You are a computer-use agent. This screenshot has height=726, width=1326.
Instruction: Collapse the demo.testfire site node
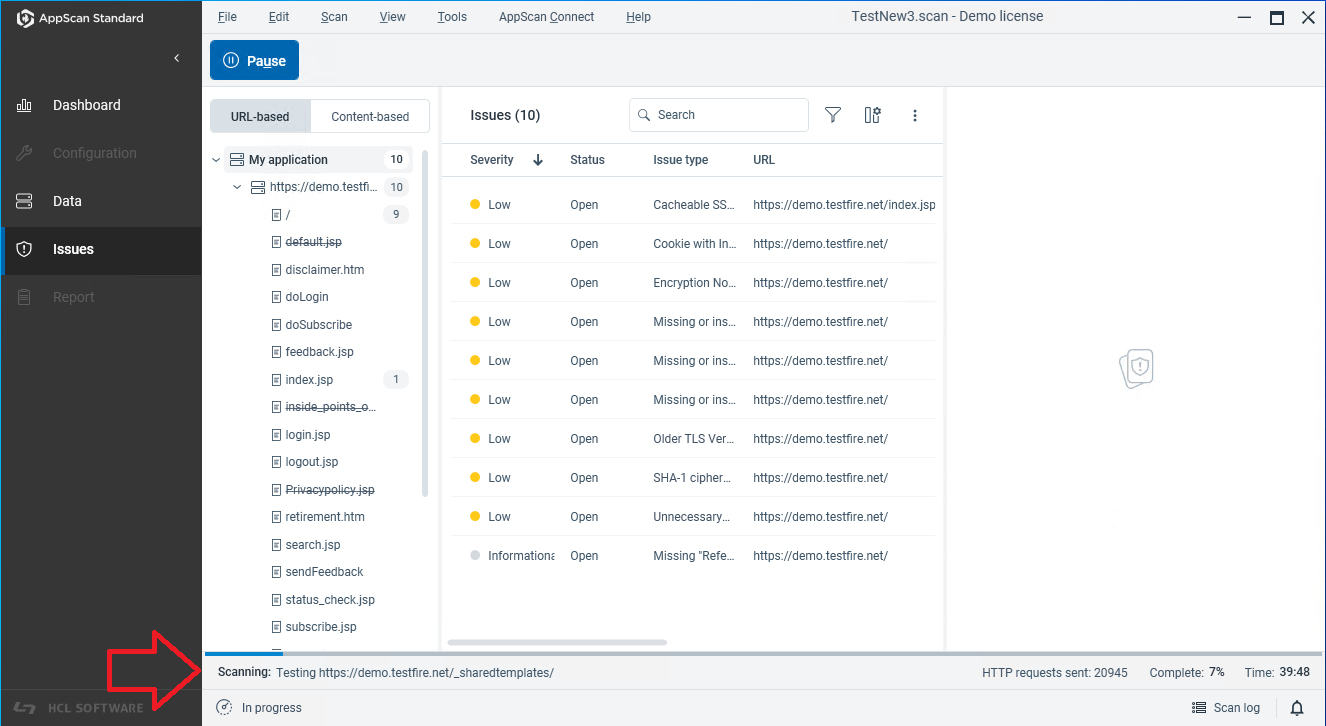pyautogui.click(x=237, y=187)
